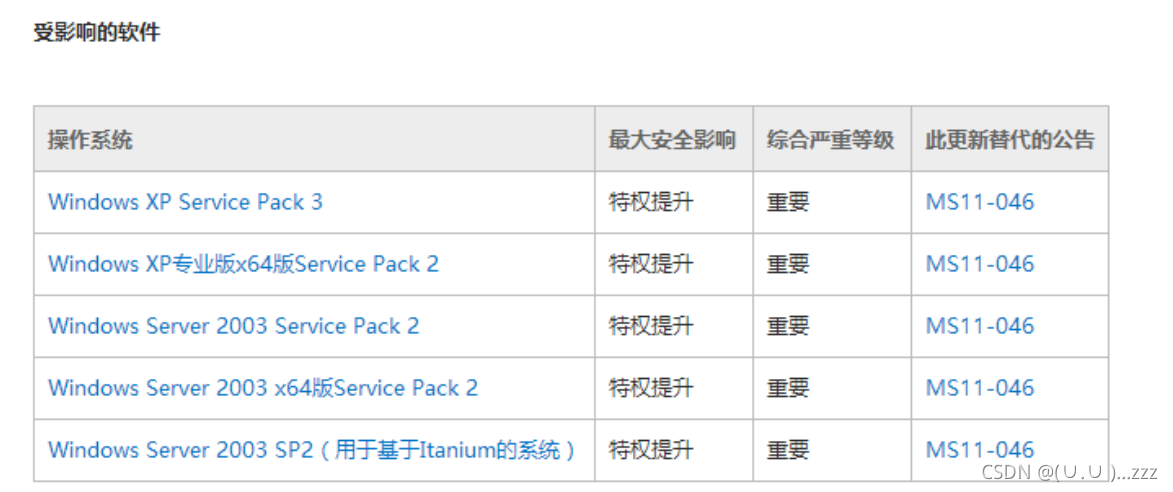
Task: Click the CSDN watermark text
Action: click(x=1069, y=472)
